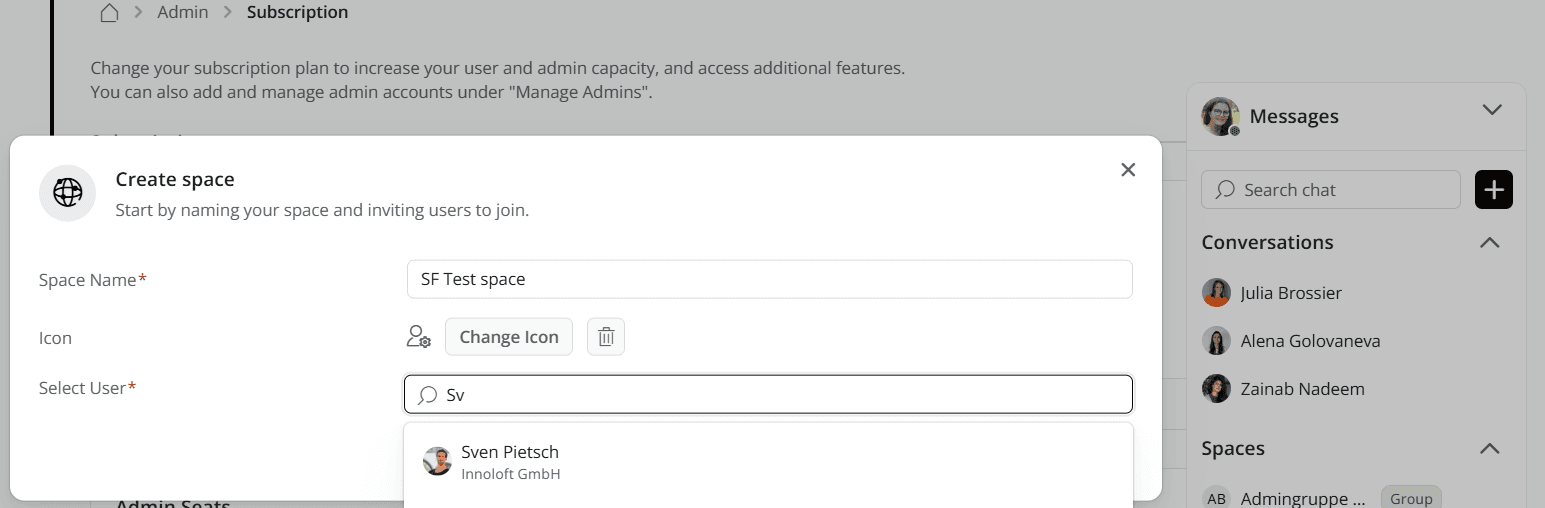Click Julia Brossier's avatar
1545x508 pixels.
1216,293
